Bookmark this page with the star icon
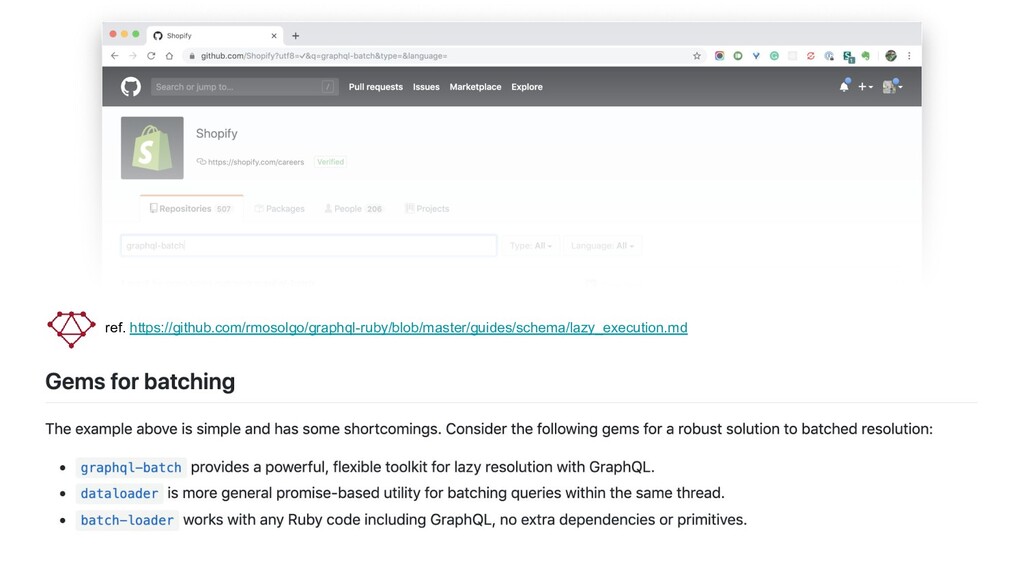 pyautogui.click(x=697, y=56)
